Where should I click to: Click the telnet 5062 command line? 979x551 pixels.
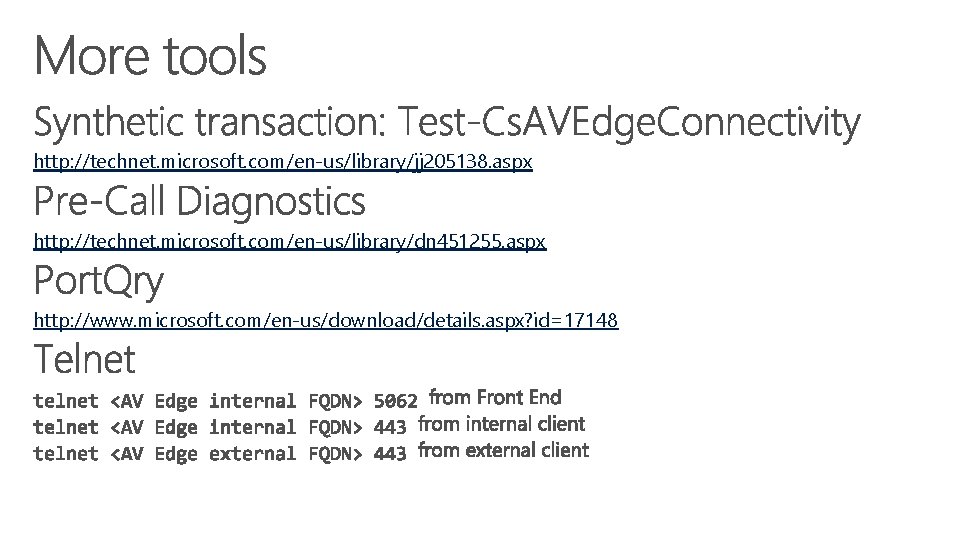[225, 401]
